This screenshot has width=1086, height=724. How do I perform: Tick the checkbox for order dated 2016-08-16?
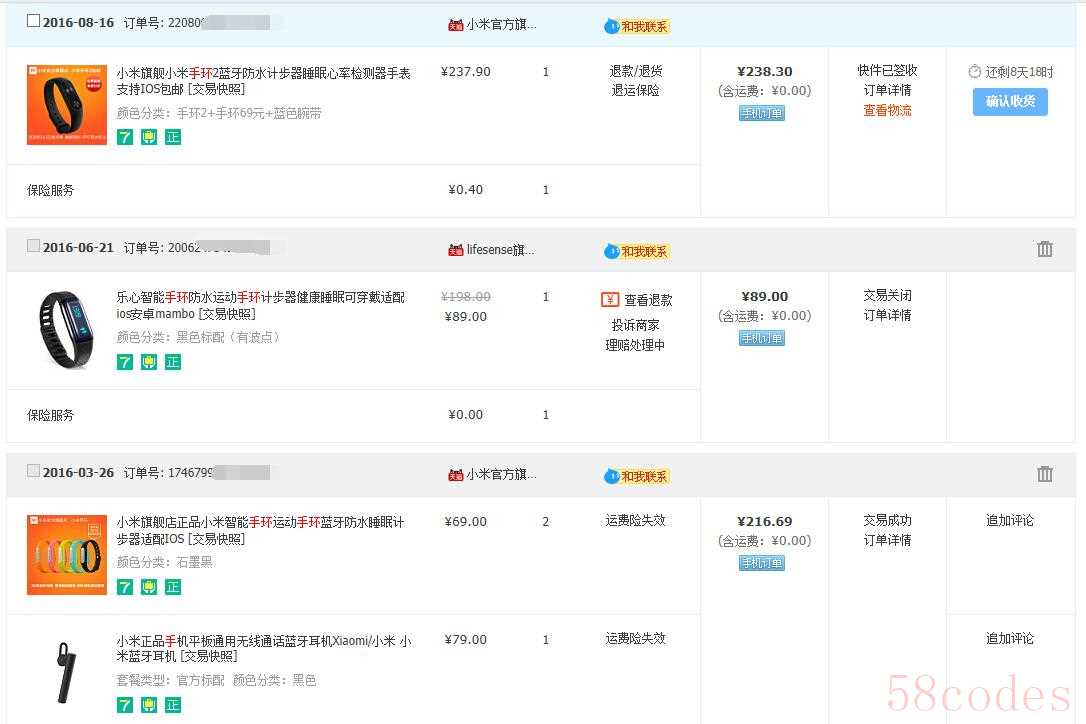coord(33,21)
